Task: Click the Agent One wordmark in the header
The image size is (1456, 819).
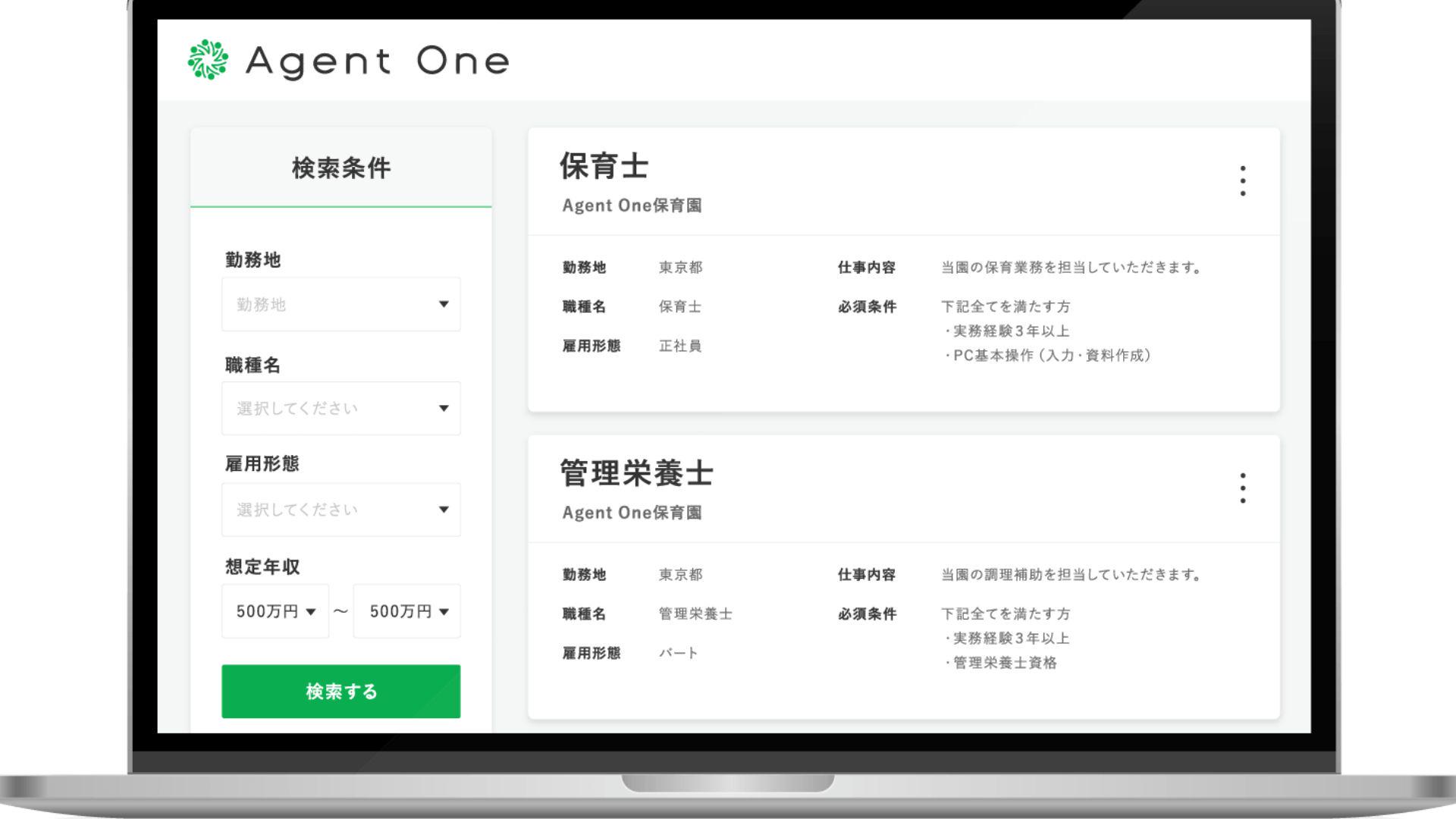Action: coord(377,61)
